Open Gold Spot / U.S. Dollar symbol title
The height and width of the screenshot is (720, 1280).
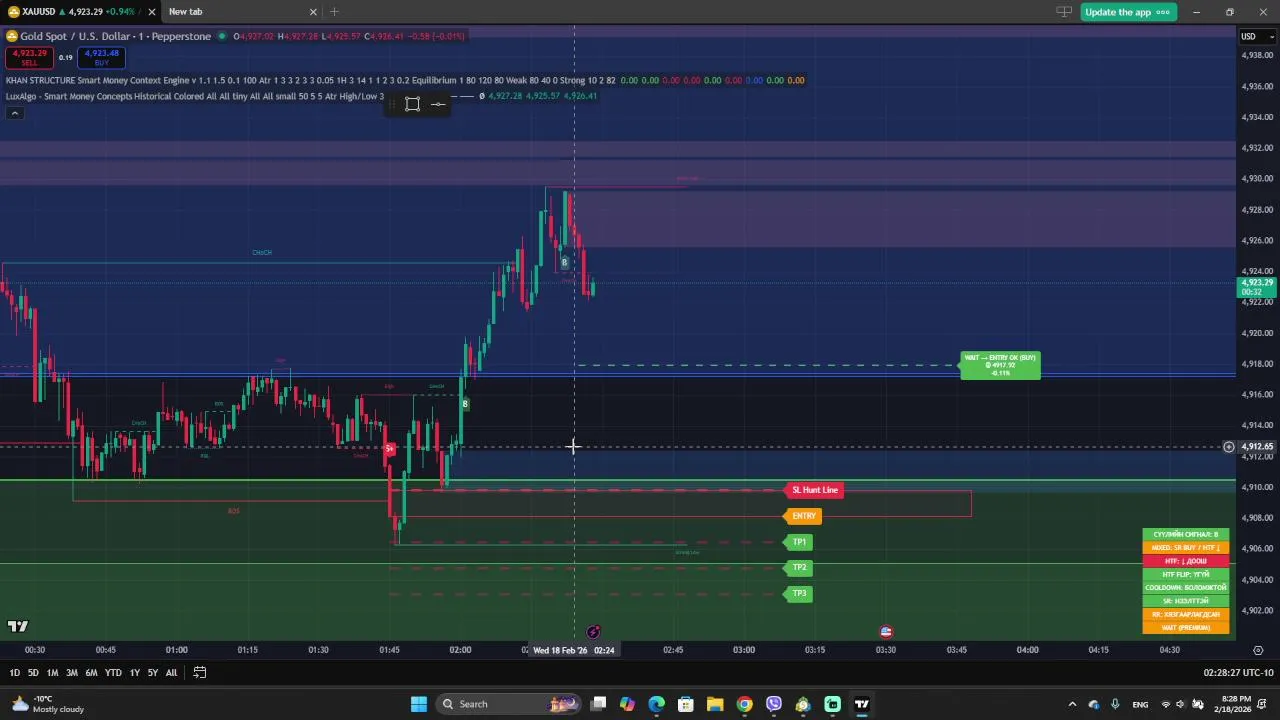tap(115, 36)
